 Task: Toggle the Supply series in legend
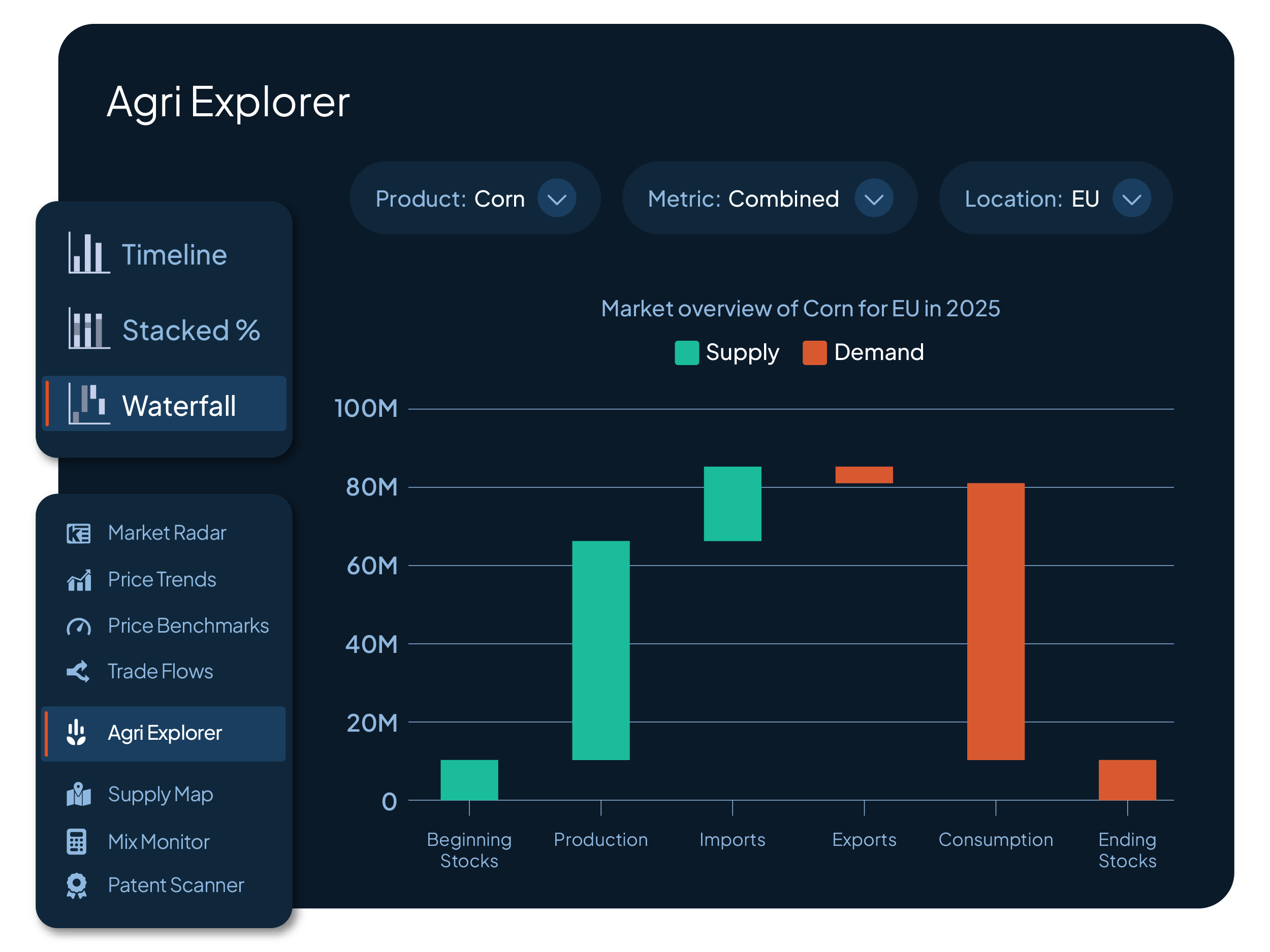[x=742, y=352]
